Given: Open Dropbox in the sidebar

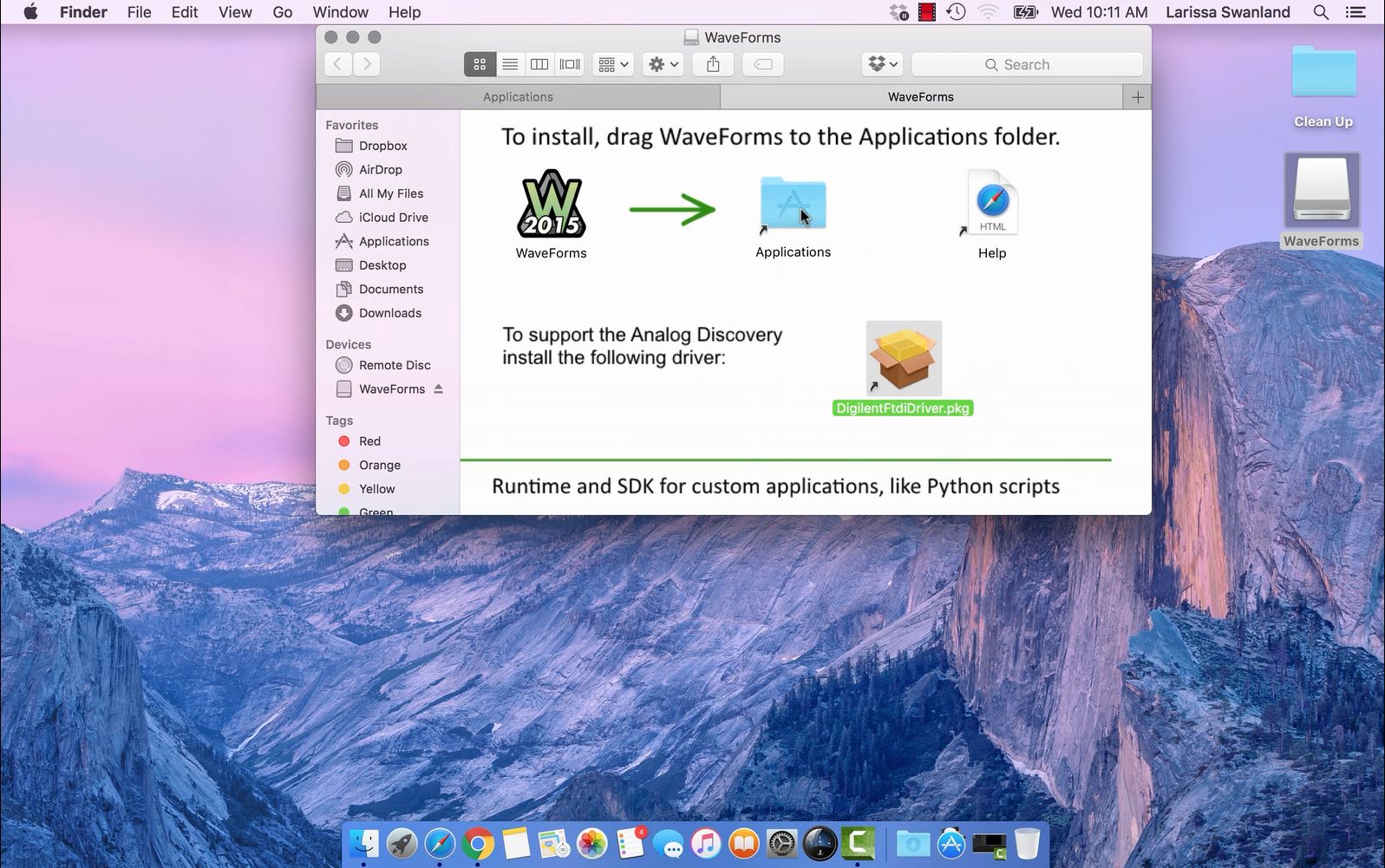Looking at the screenshot, I should click(383, 146).
